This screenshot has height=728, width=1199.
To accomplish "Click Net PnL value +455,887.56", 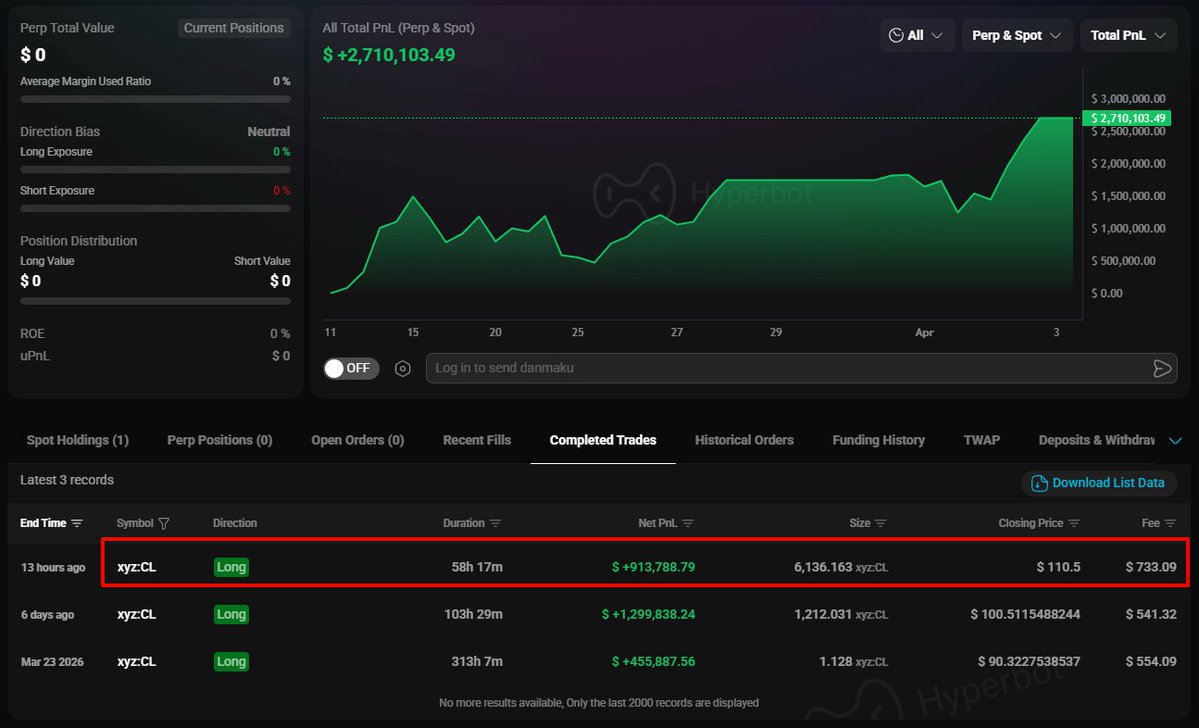I will 654,661.
